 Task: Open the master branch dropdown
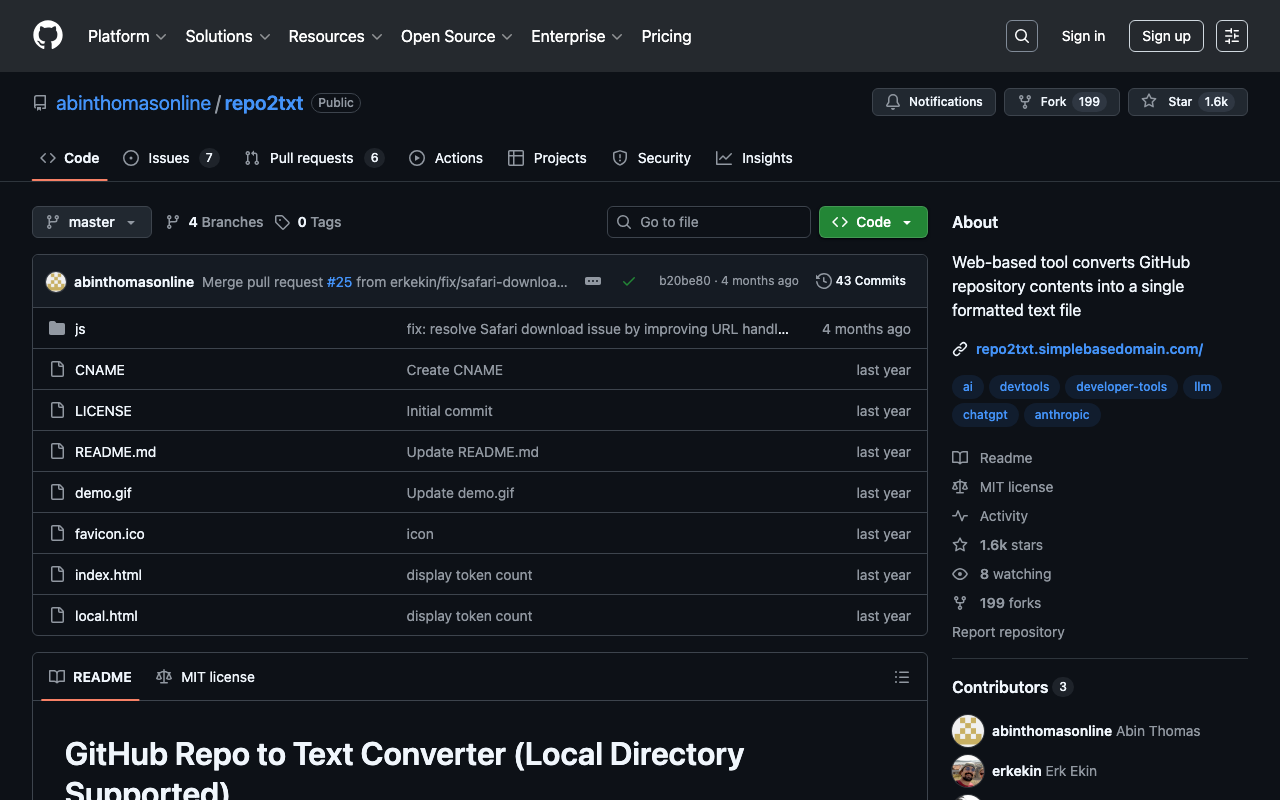(92, 222)
